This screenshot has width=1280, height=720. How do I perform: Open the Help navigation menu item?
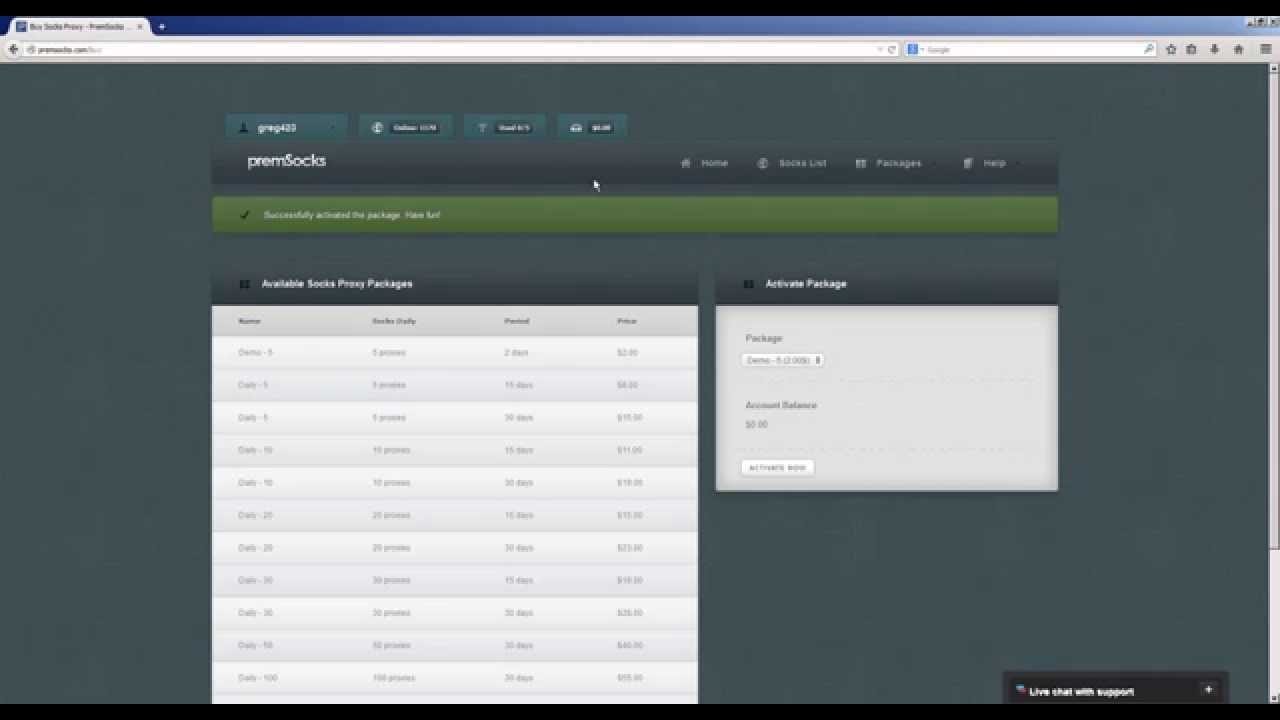(994, 163)
